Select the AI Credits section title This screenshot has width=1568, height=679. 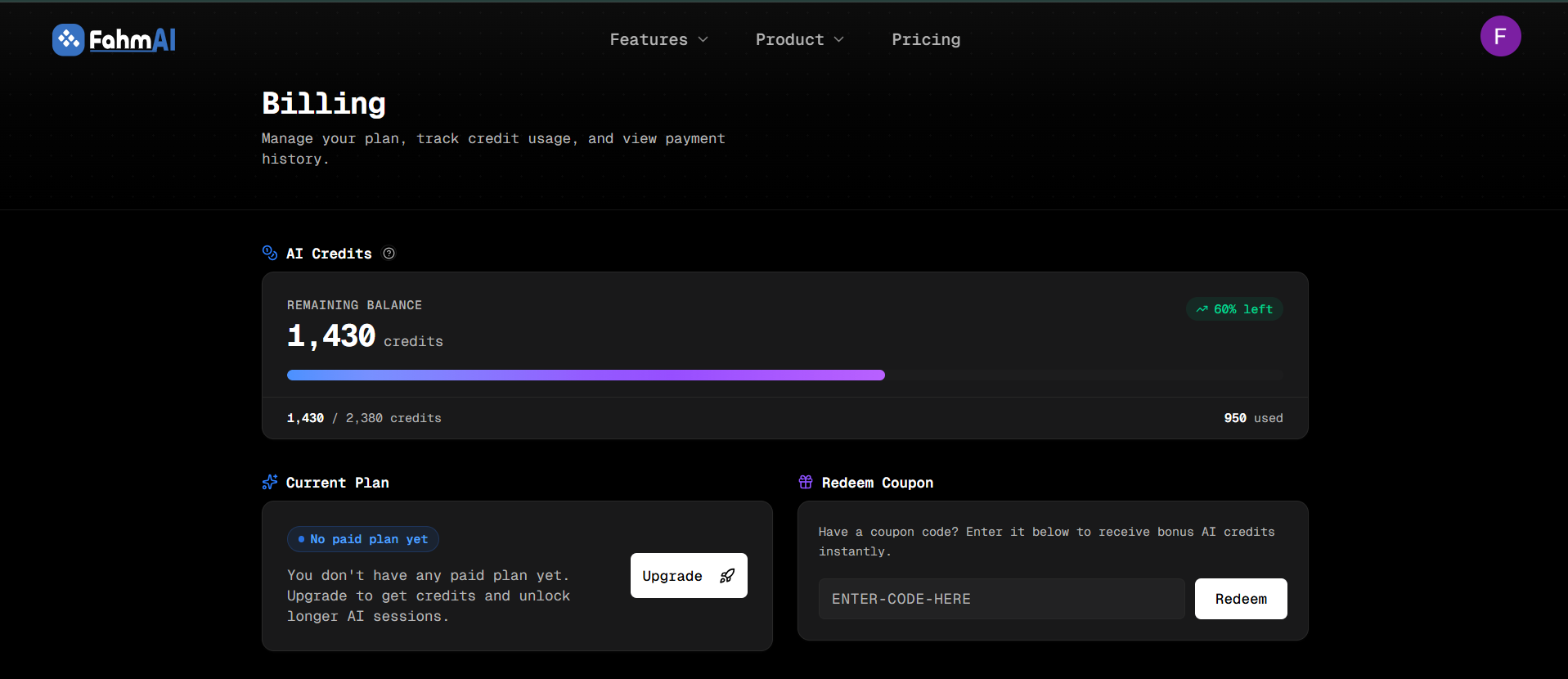[329, 254]
